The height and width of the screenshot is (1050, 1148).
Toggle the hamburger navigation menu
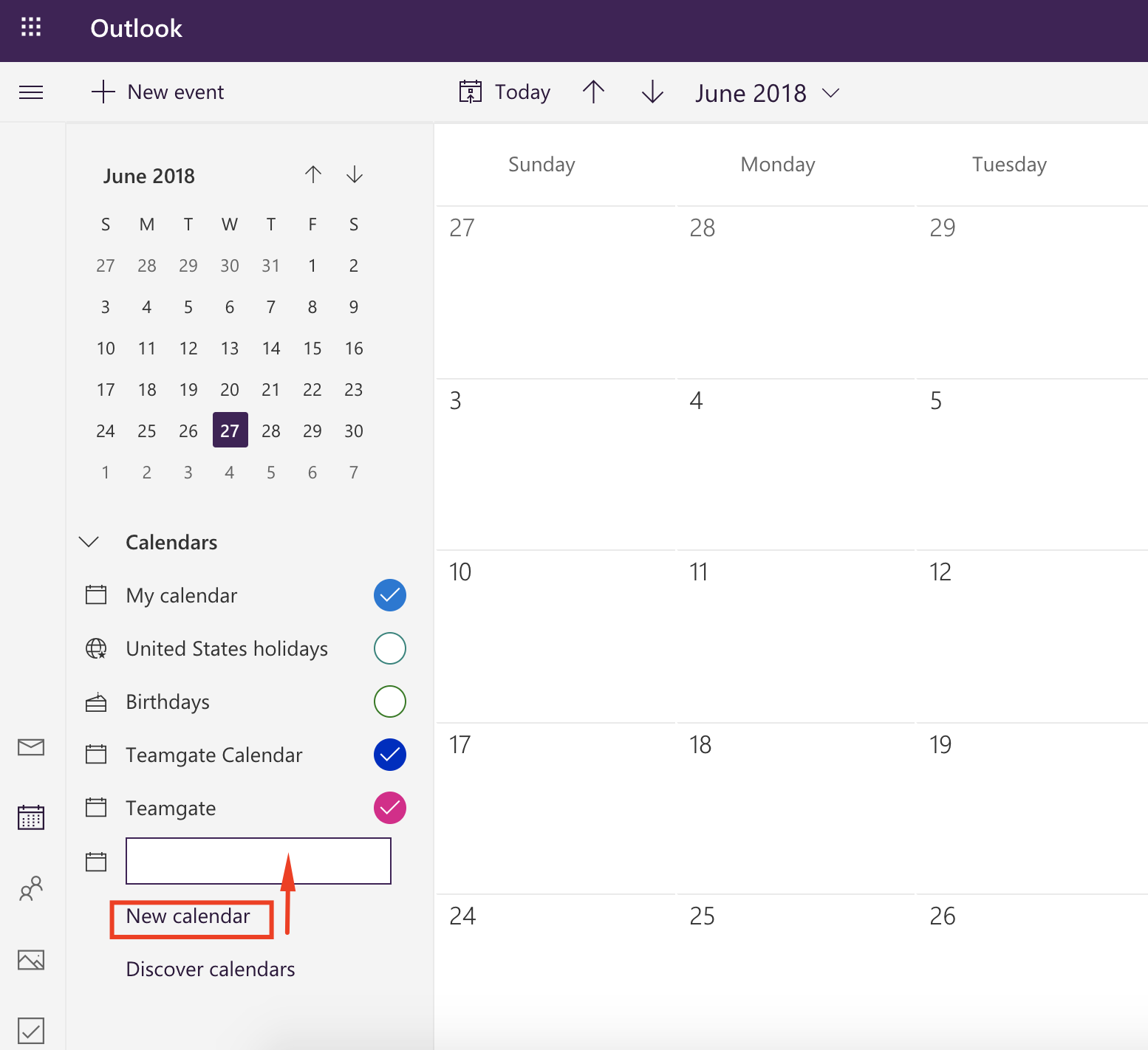(x=31, y=92)
